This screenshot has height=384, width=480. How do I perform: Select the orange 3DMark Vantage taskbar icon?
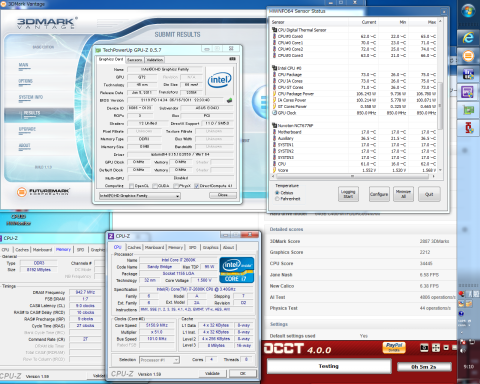pyautogui.click(x=468, y=56)
